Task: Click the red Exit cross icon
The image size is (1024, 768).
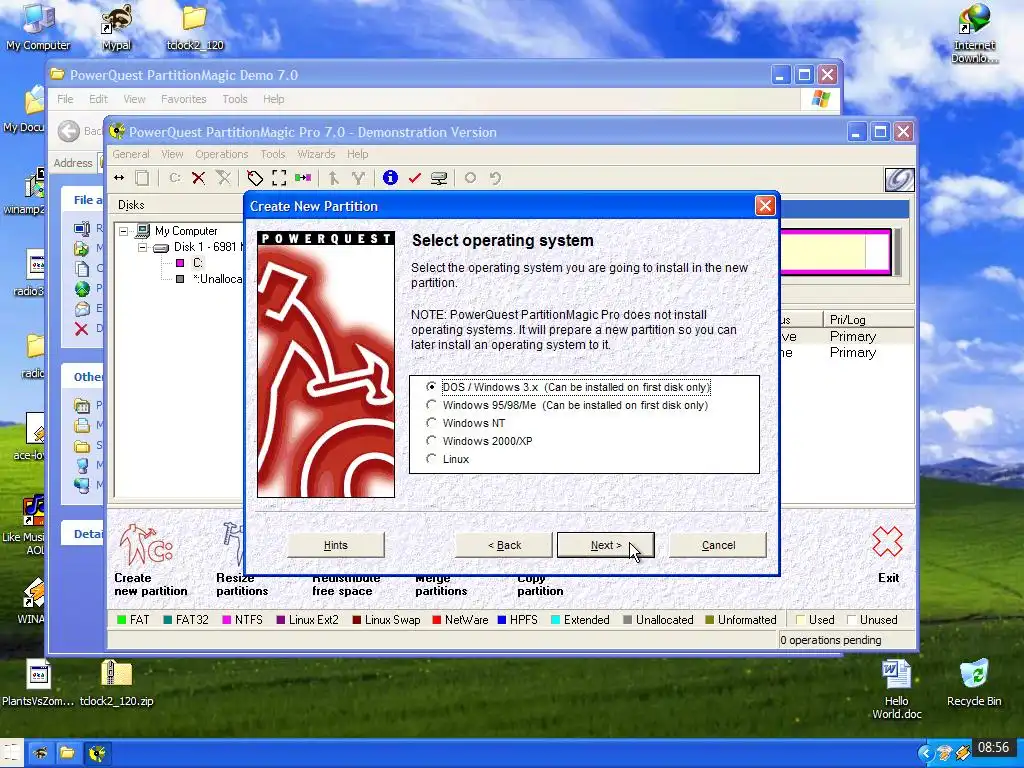Action: (887, 541)
